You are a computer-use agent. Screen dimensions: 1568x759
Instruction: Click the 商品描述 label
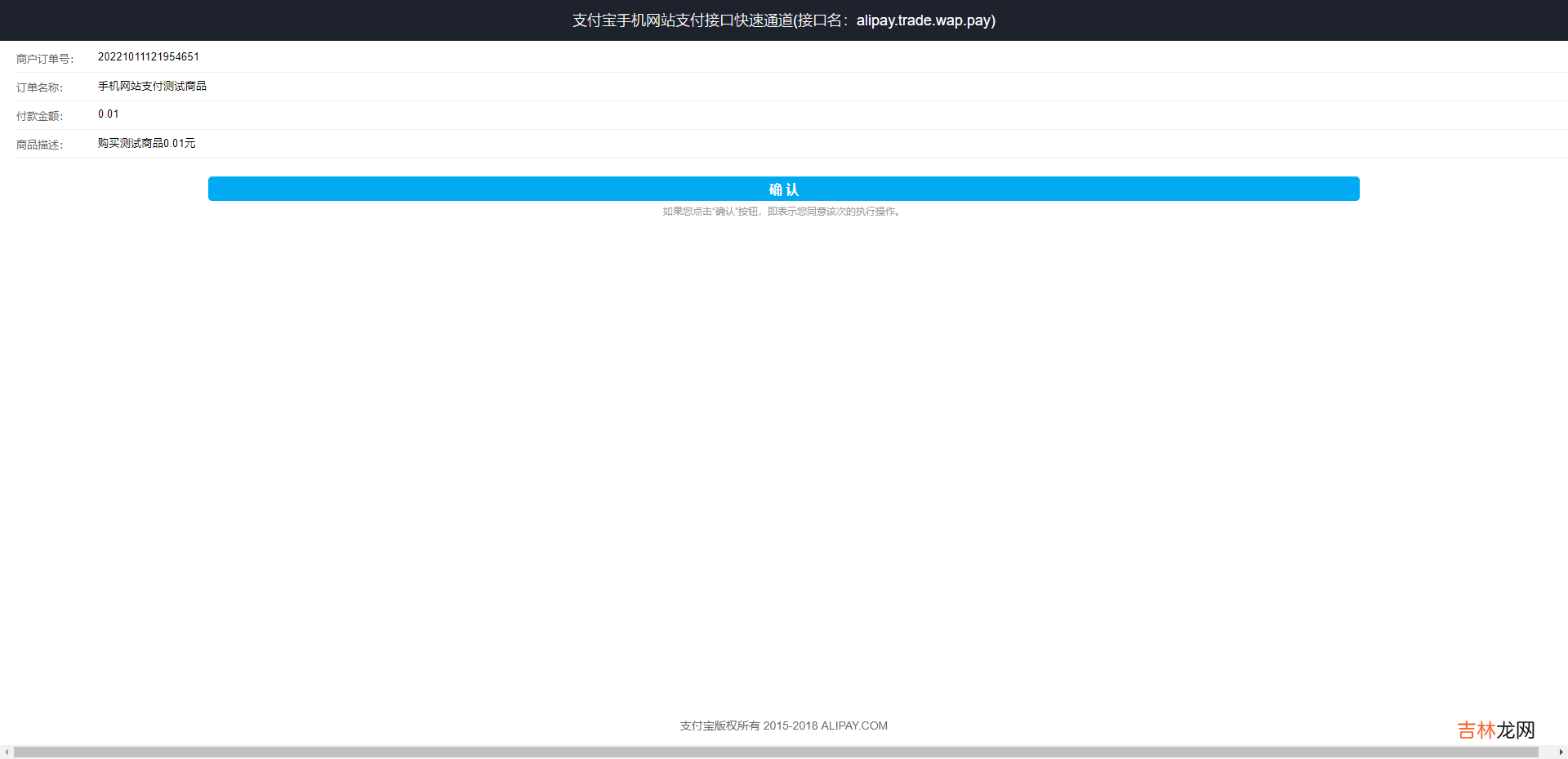pos(39,145)
